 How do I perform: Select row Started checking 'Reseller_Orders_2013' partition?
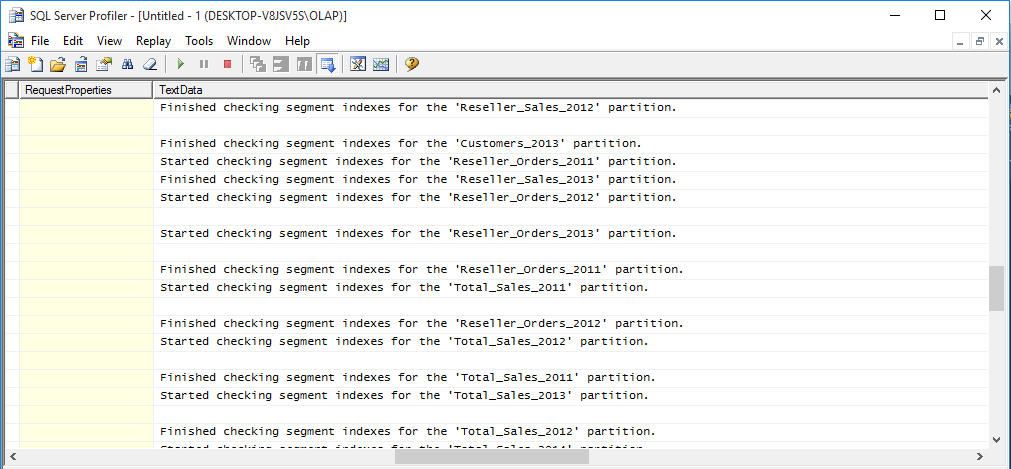(496, 234)
